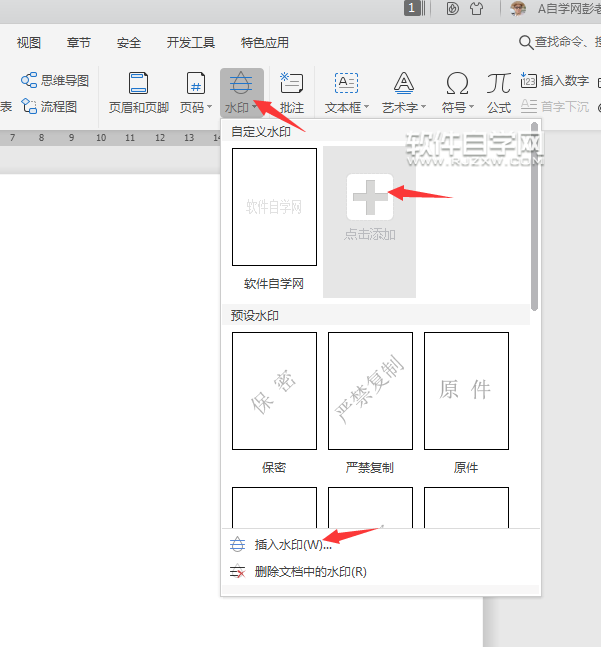Expand the 文本框 dropdown arrow

pyautogui.click(x=366, y=107)
